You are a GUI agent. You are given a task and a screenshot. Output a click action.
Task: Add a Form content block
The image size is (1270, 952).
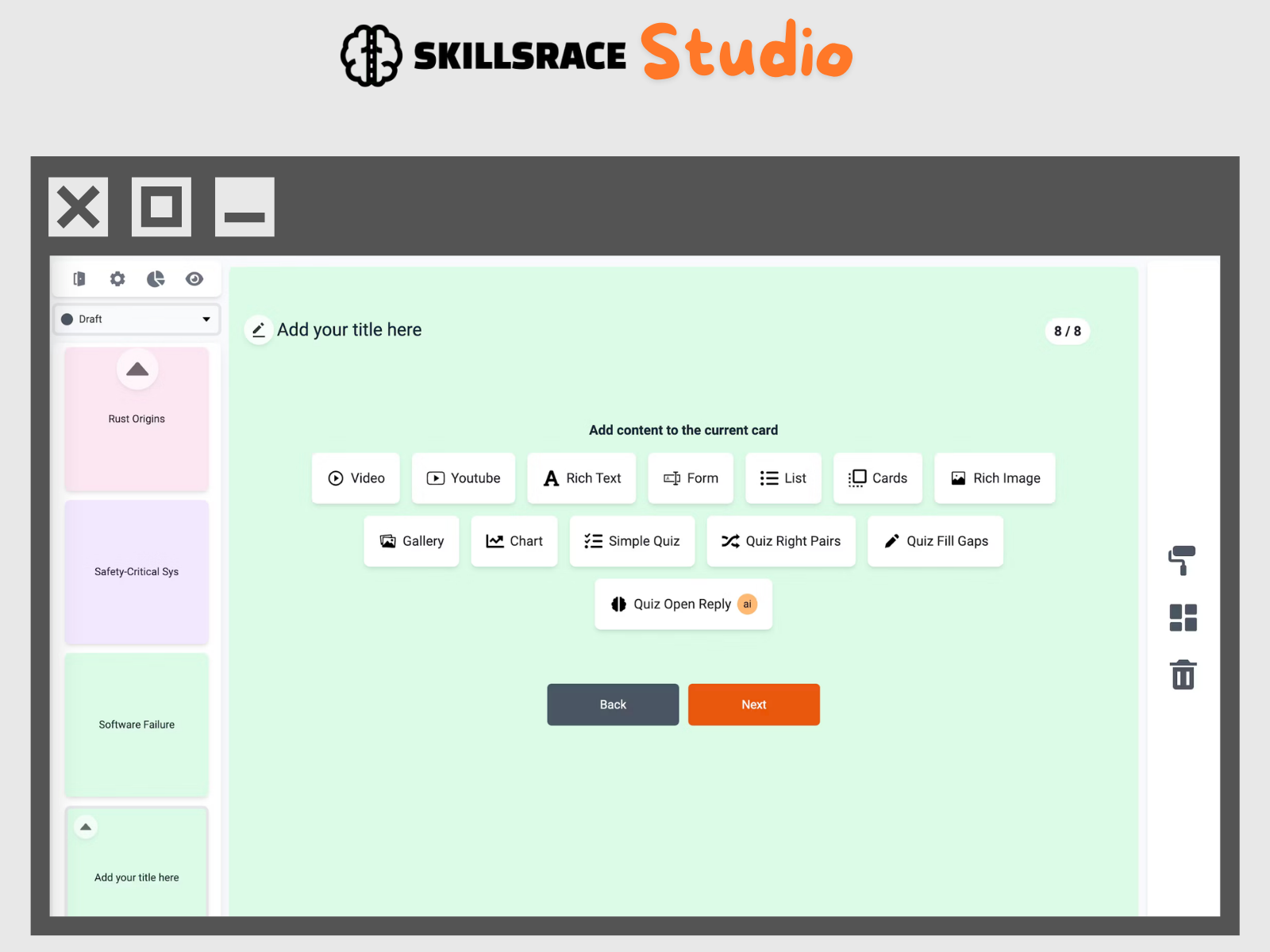691,478
